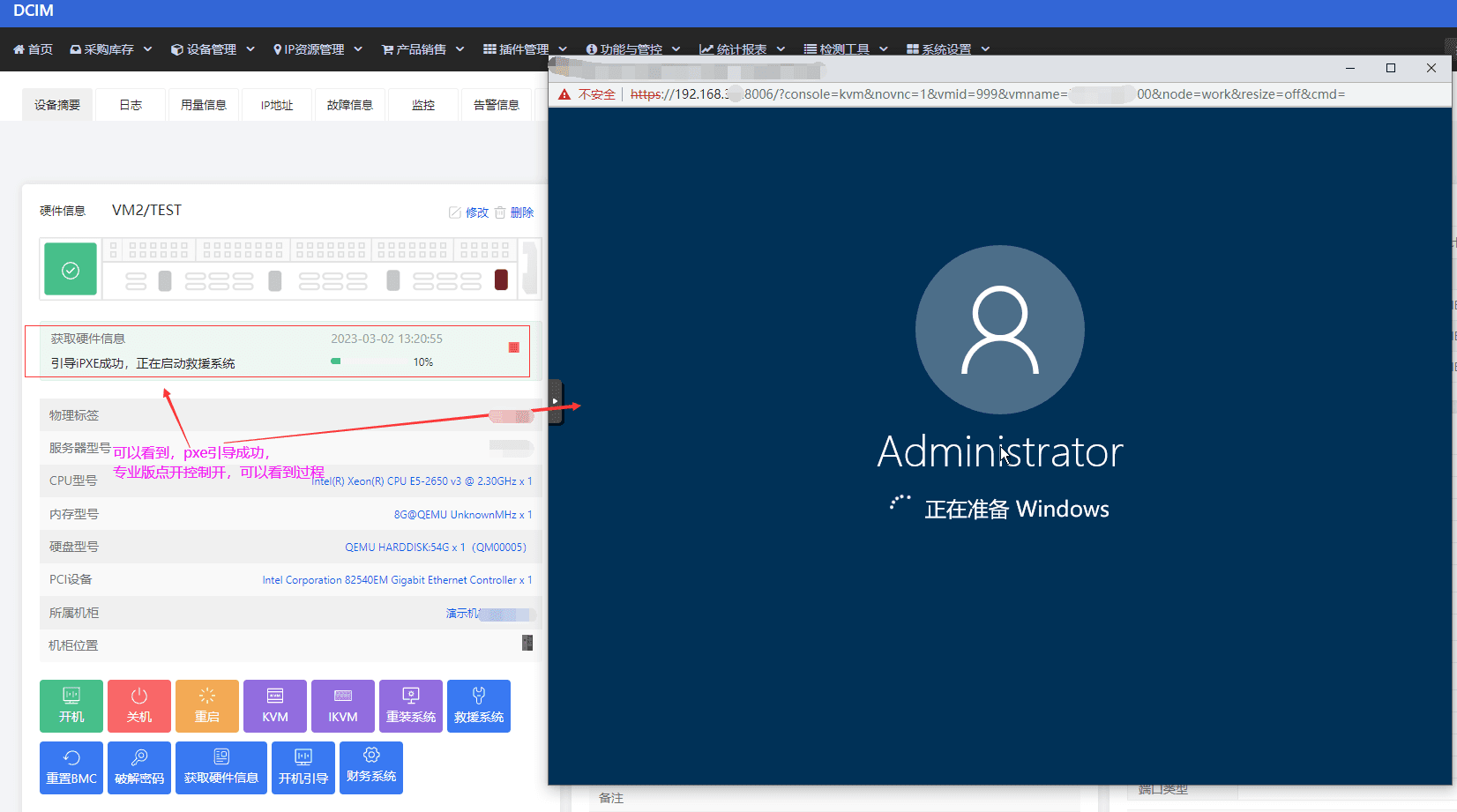Screen dimensions: 1457x812
Task: Open the purple KVM console button
Action: pyautogui.click(x=275, y=706)
